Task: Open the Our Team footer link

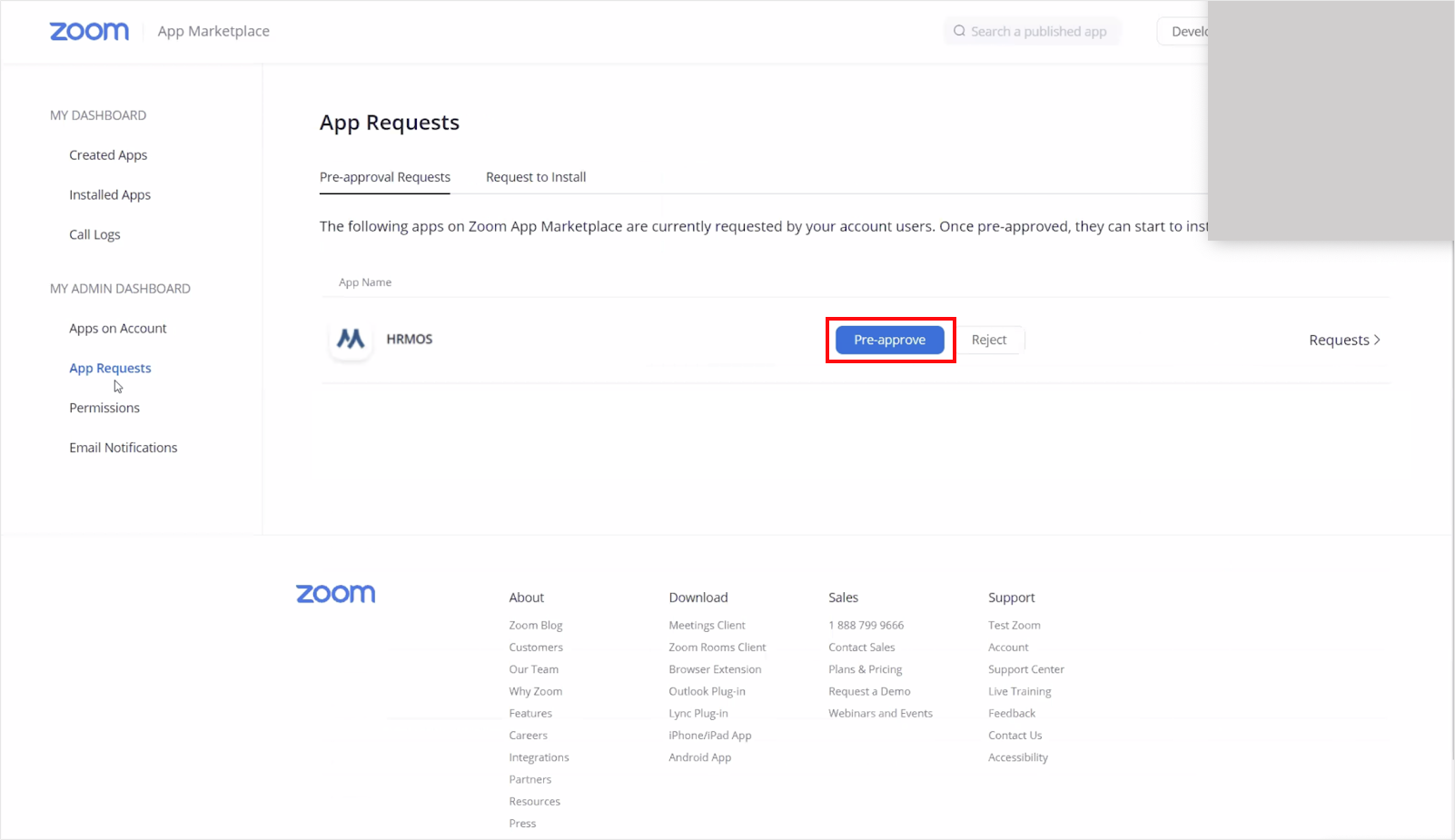Action: 533,669
